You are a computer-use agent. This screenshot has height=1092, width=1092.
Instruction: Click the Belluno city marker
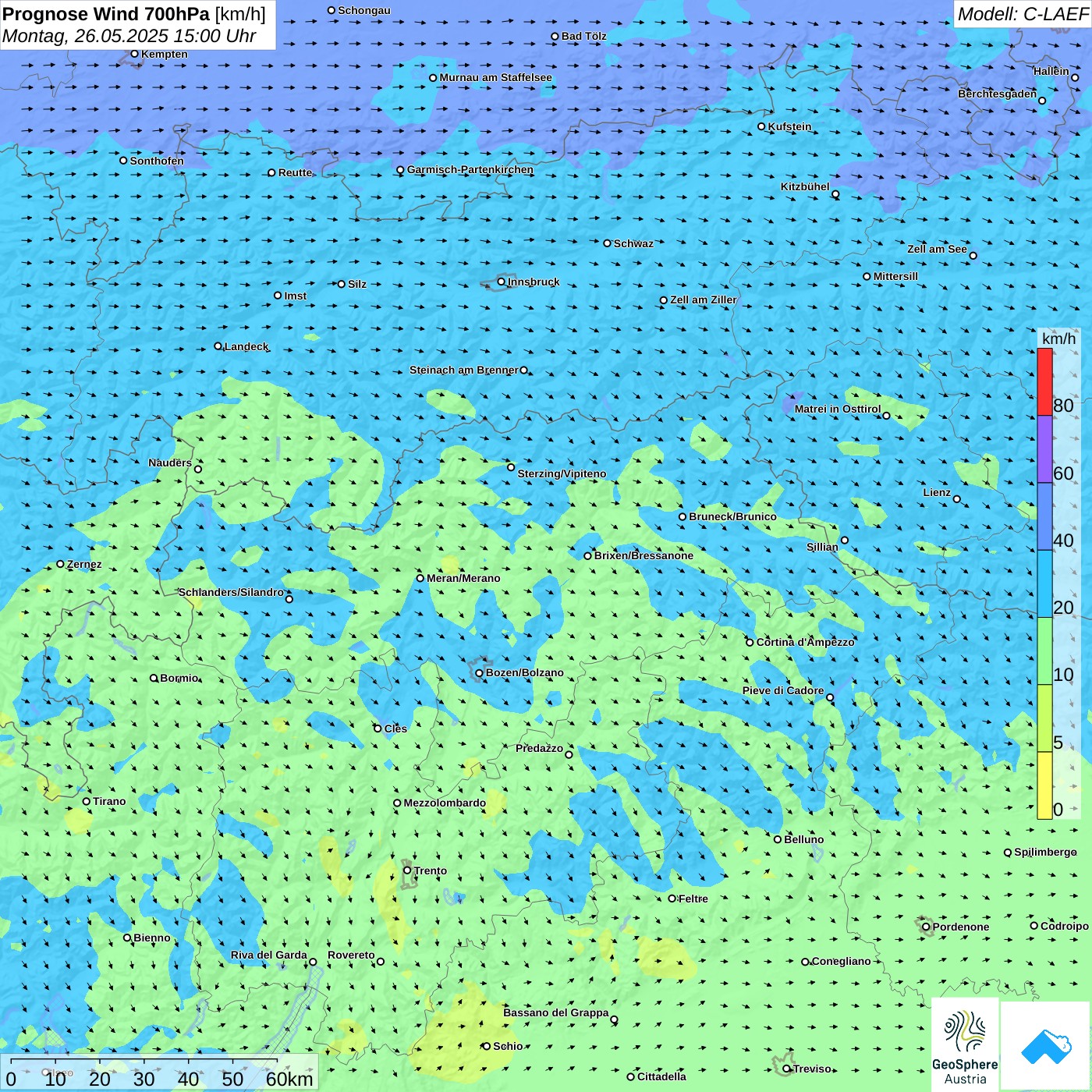778,839
